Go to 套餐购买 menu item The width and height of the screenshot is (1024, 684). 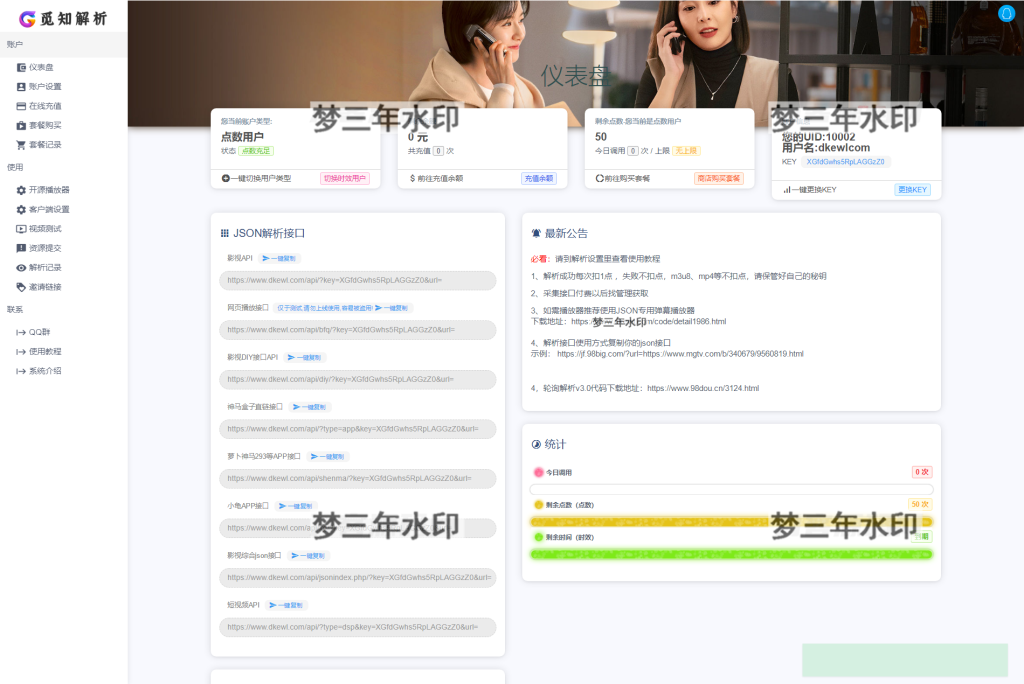click(45, 125)
